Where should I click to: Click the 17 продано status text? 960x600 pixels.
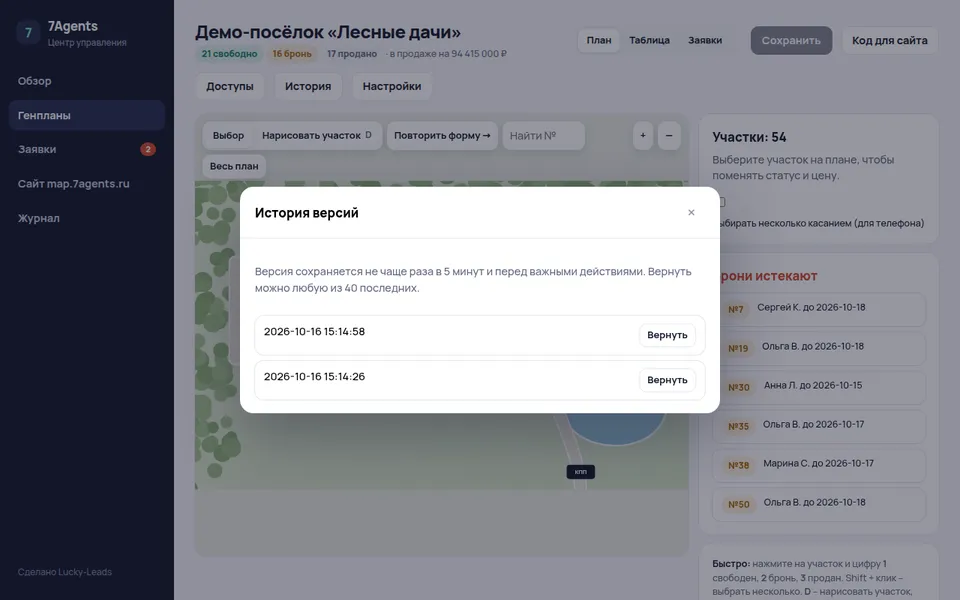point(352,54)
